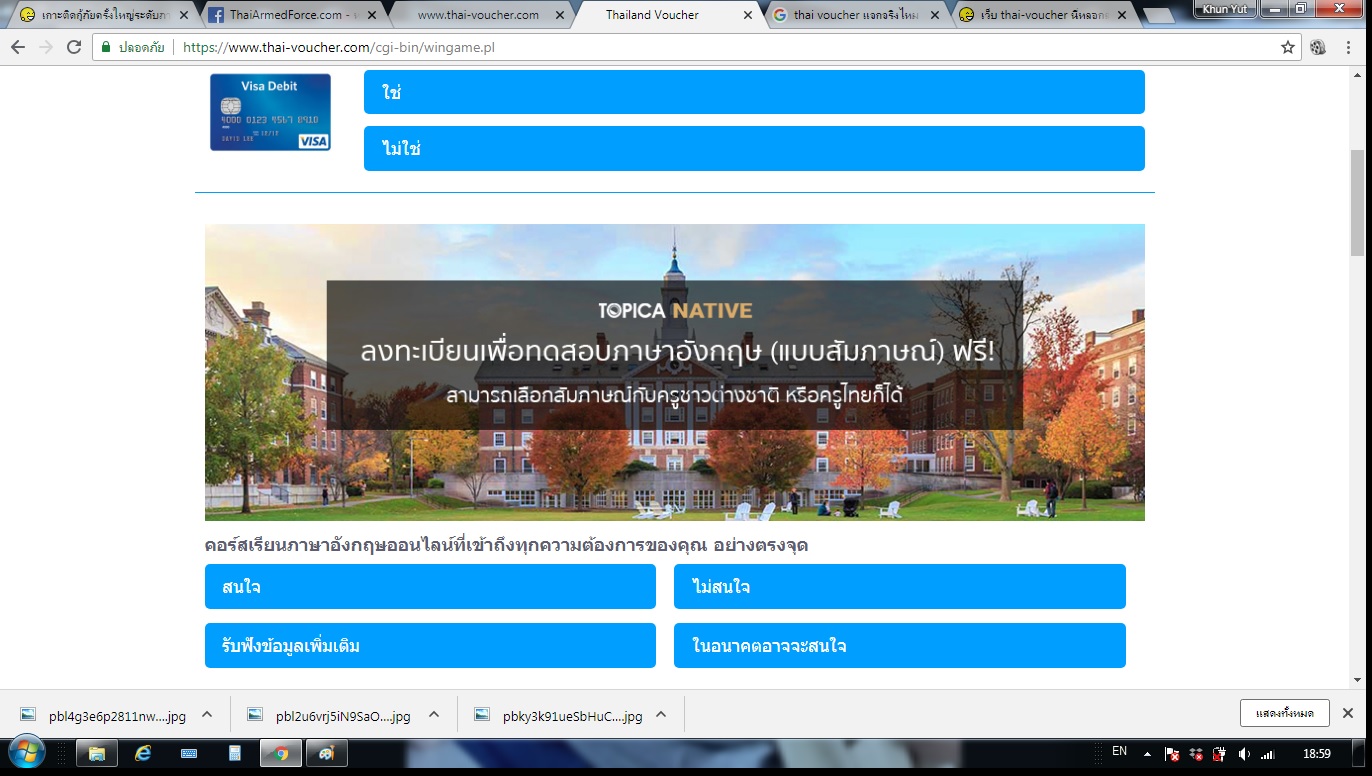Click the page's vertical scrollbar thumb

(x=1357, y=204)
